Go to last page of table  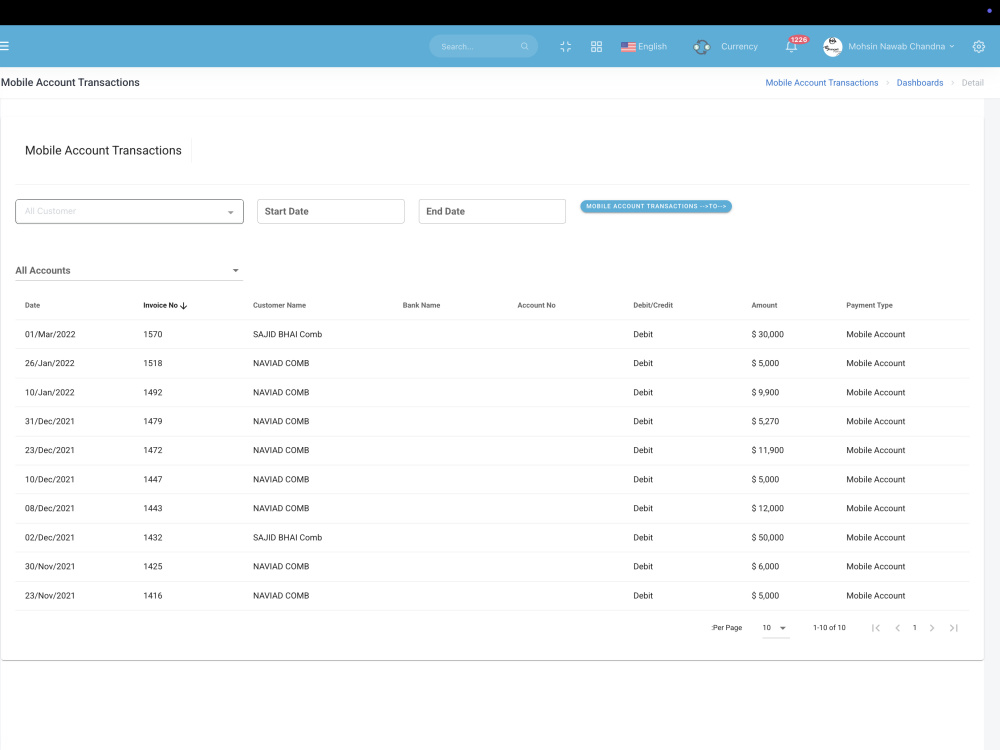point(953,628)
